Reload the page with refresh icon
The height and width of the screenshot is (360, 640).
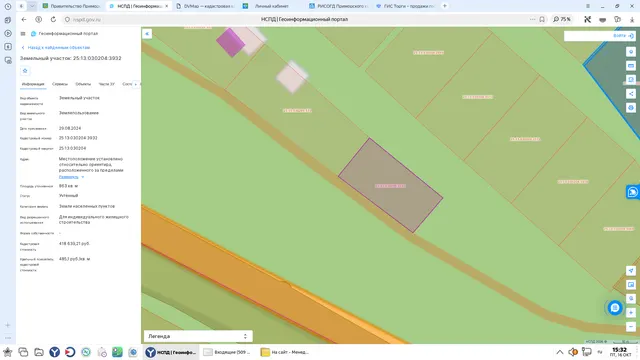[53, 19]
